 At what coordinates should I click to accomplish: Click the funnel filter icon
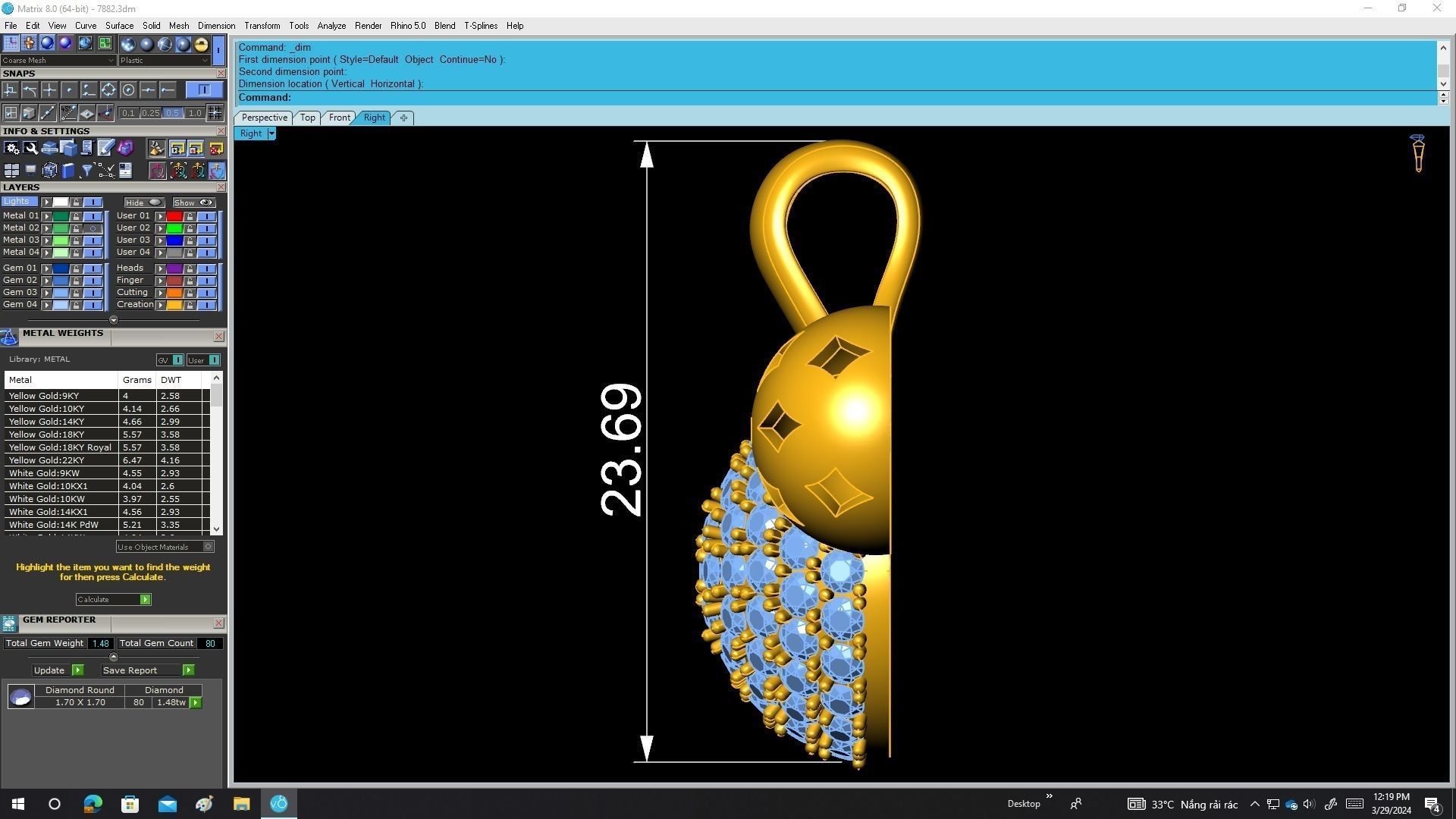pos(86,170)
